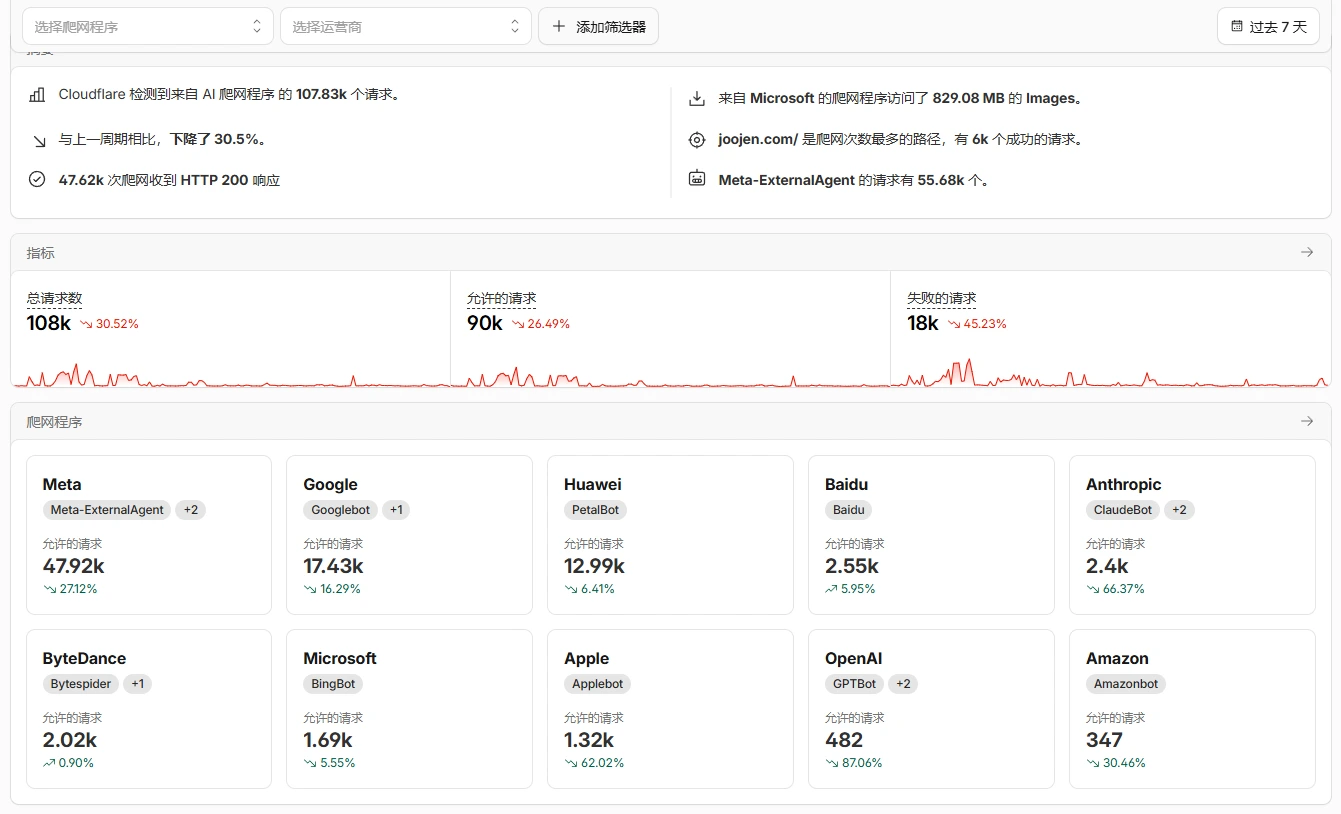Click the Amazonbot tag
1341x814 pixels.
point(1126,684)
